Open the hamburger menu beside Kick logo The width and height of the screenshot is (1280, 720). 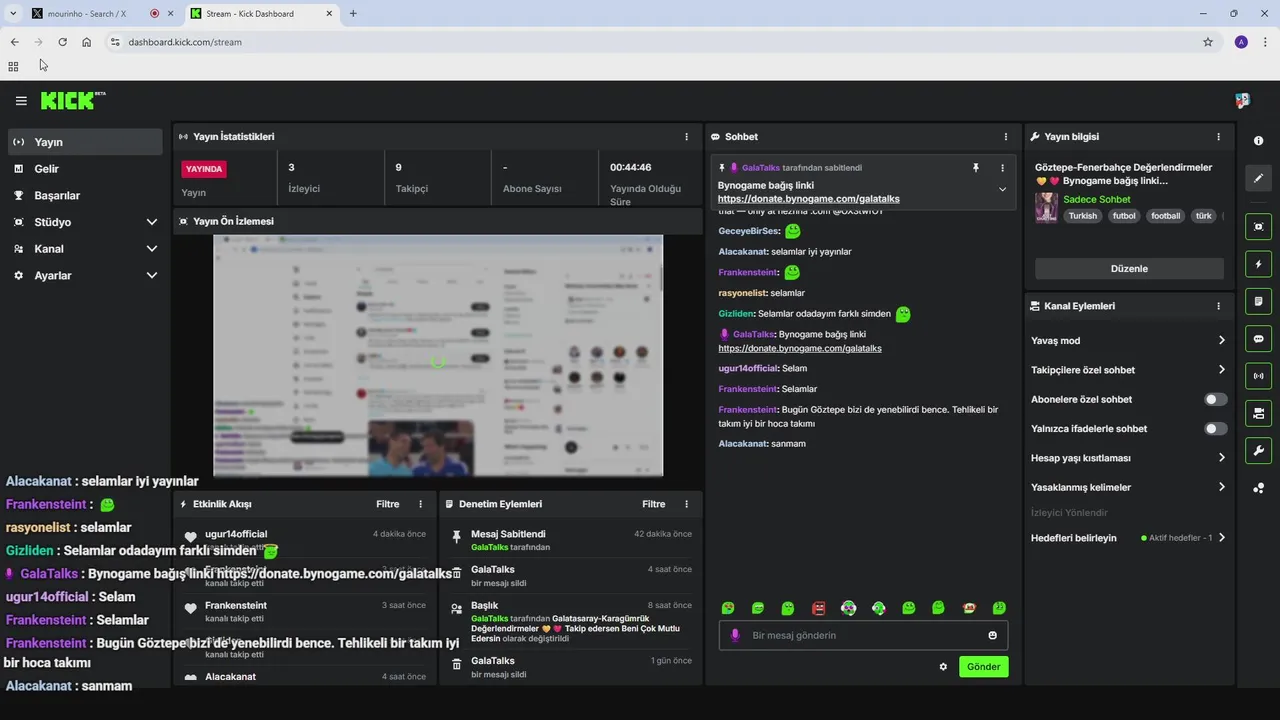point(21,101)
